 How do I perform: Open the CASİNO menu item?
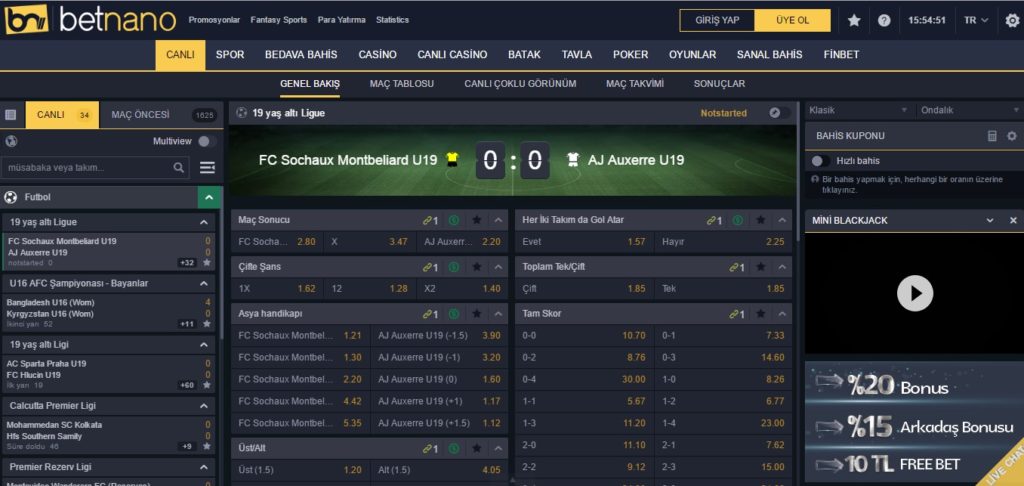click(377, 55)
